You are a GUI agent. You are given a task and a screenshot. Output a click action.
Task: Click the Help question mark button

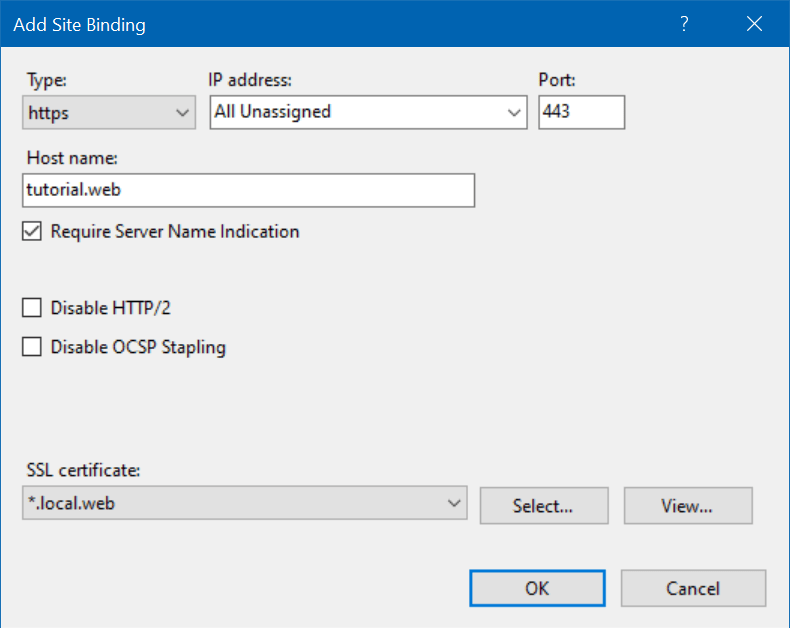(x=684, y=25)
